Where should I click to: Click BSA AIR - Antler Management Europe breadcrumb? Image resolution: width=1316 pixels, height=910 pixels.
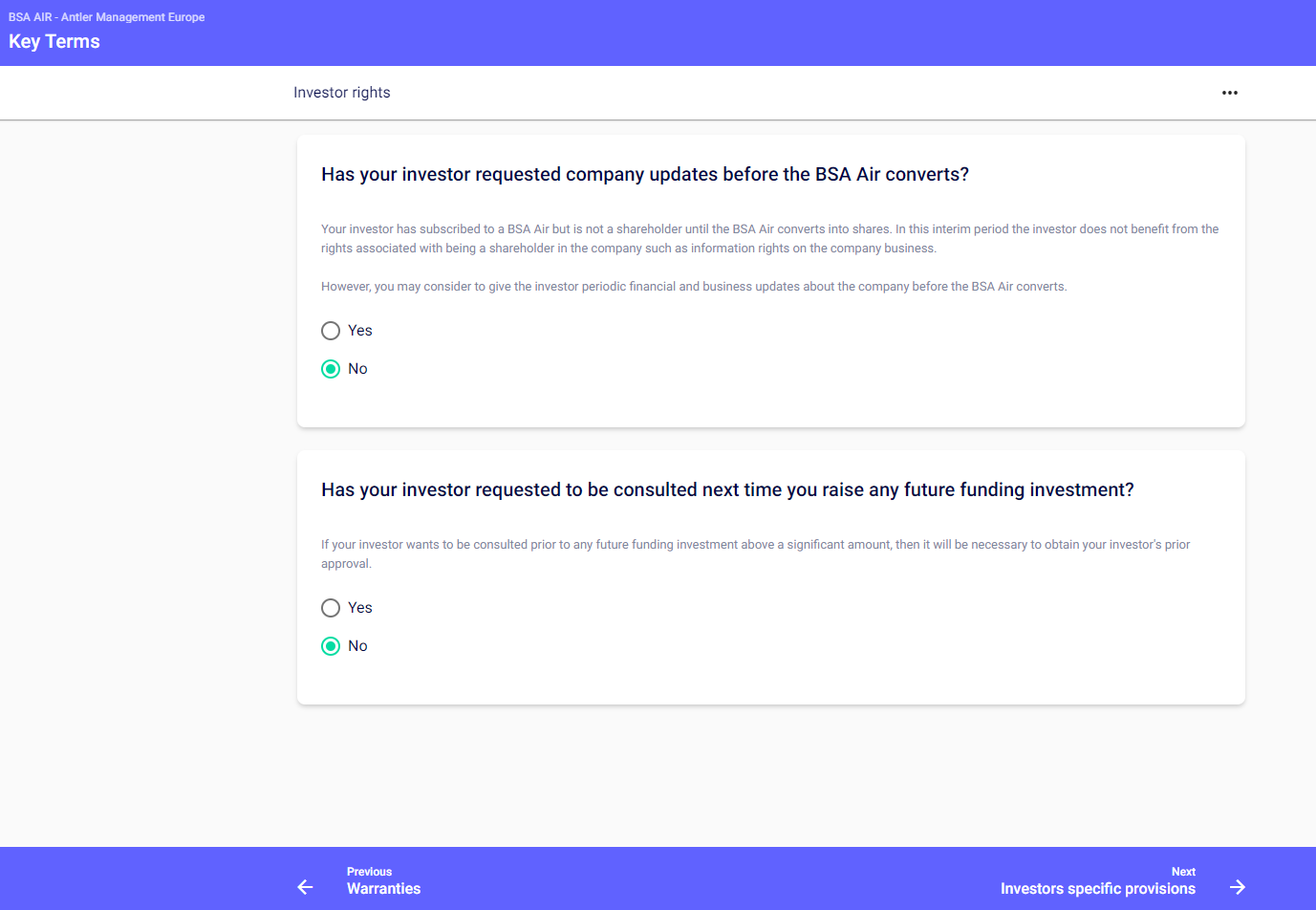(x=106, y=17)
